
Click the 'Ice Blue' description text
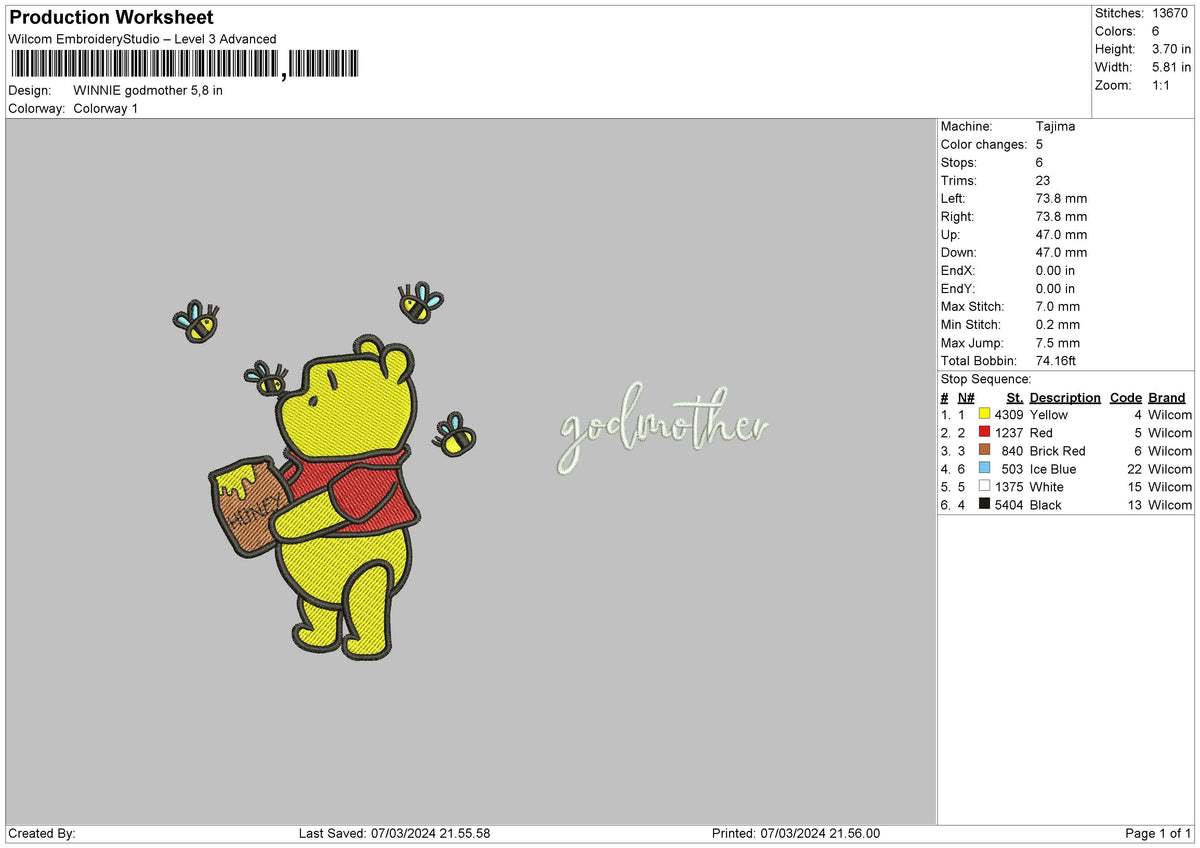pyautogui.click(x=1053, y=468)
